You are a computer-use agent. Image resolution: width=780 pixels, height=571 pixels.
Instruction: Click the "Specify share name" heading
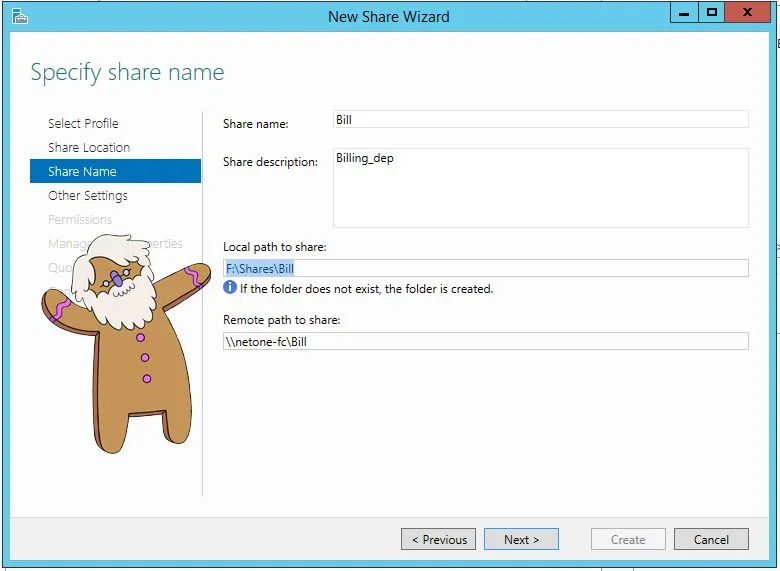[127, 73]
